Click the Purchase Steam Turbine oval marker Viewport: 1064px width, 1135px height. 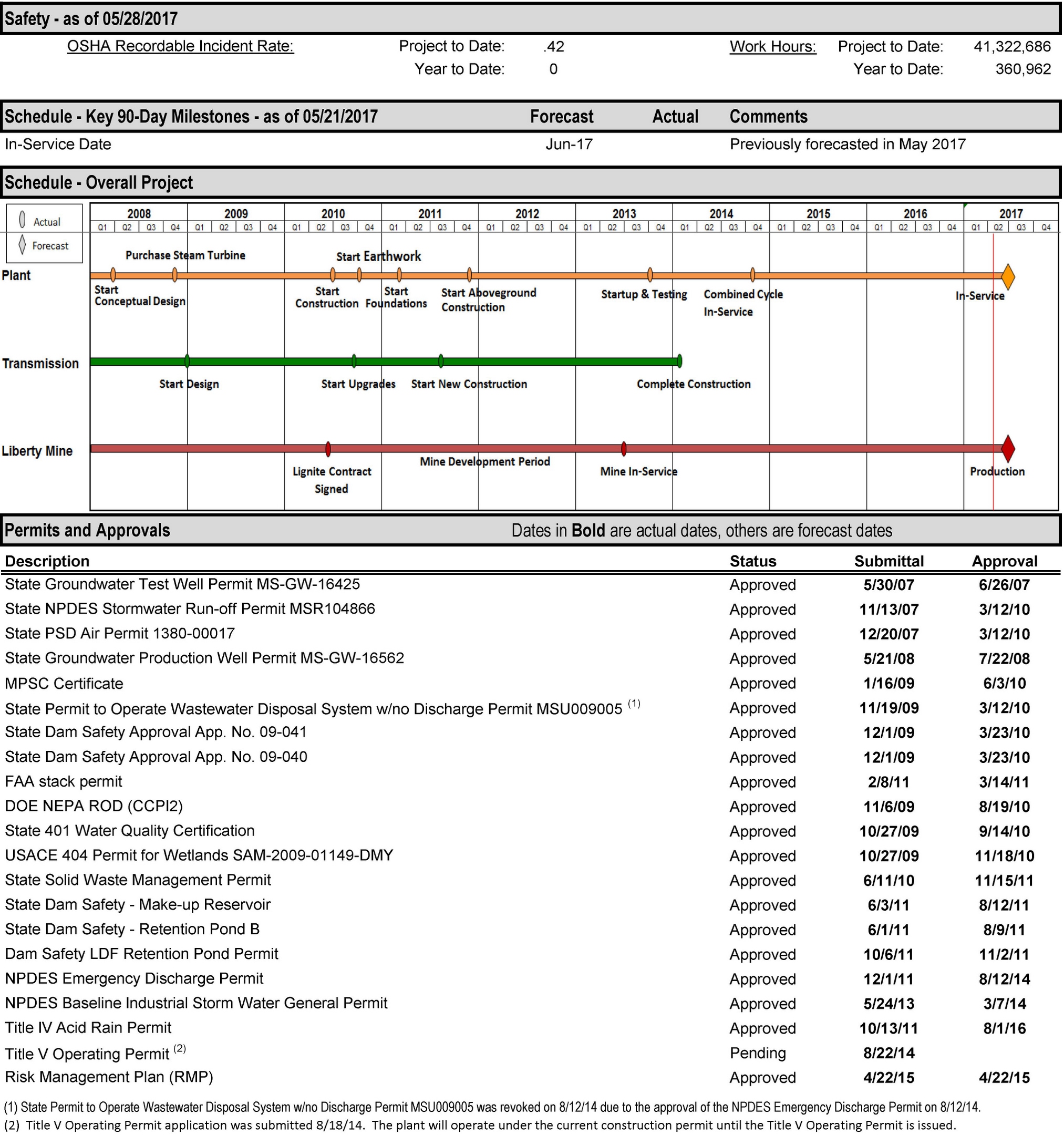click(174, 275)
